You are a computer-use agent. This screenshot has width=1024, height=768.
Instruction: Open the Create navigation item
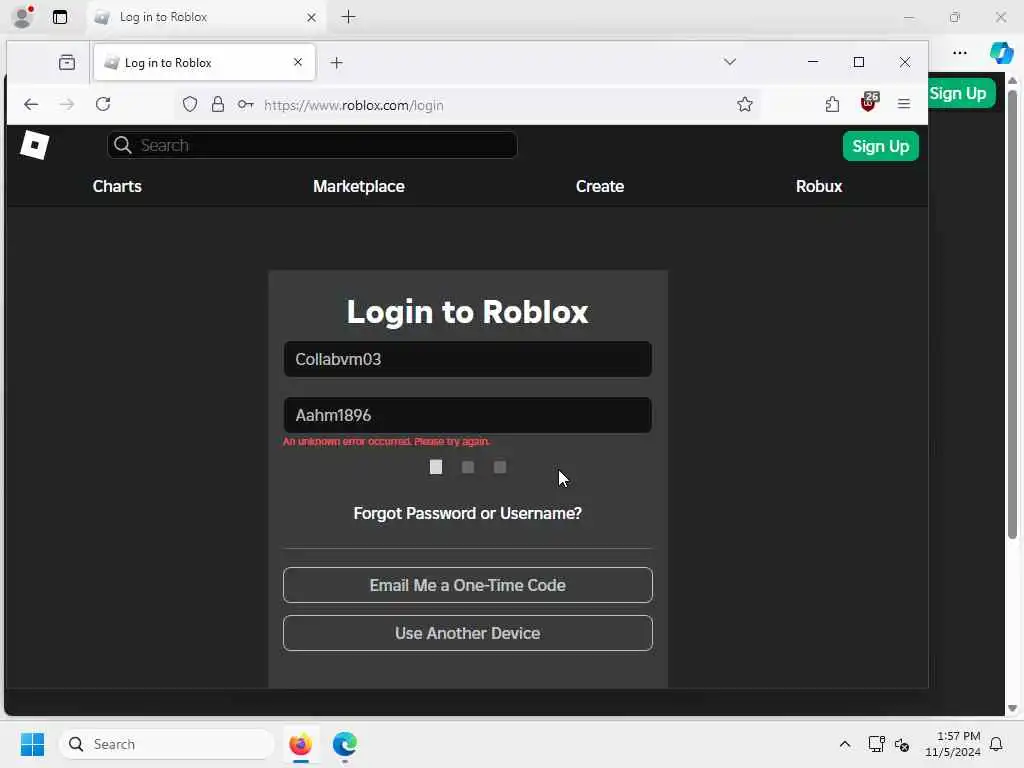pos(600,186)
